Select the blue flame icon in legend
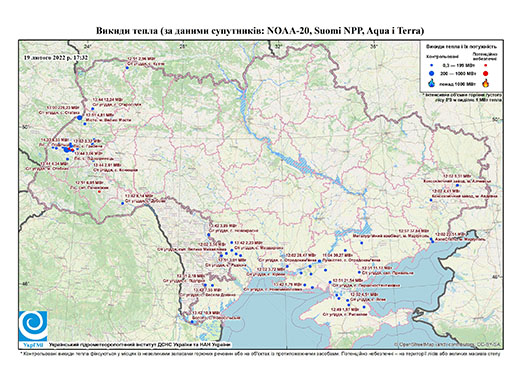Screen dimensions: 520x368 (x=432, y=83)
